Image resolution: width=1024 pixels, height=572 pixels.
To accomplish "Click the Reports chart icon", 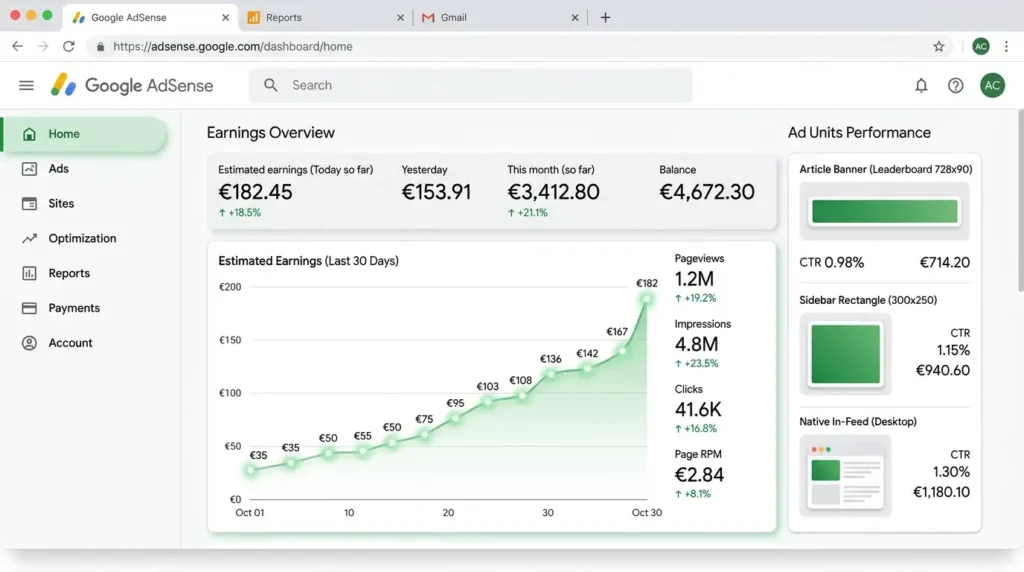I will [29, 273].
